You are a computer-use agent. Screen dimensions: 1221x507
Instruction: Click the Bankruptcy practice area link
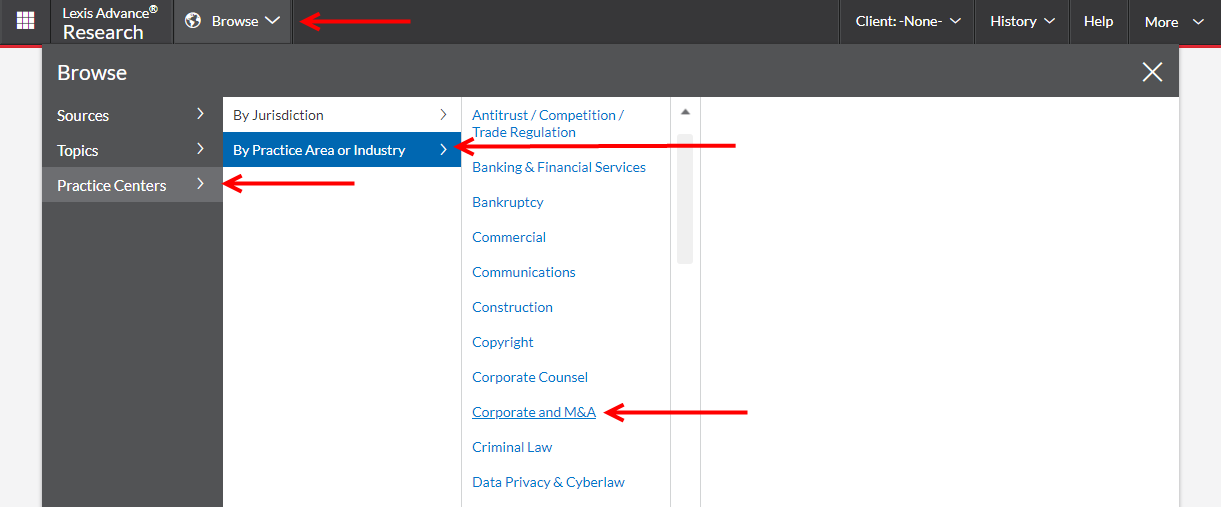click(x=508, y=202)
